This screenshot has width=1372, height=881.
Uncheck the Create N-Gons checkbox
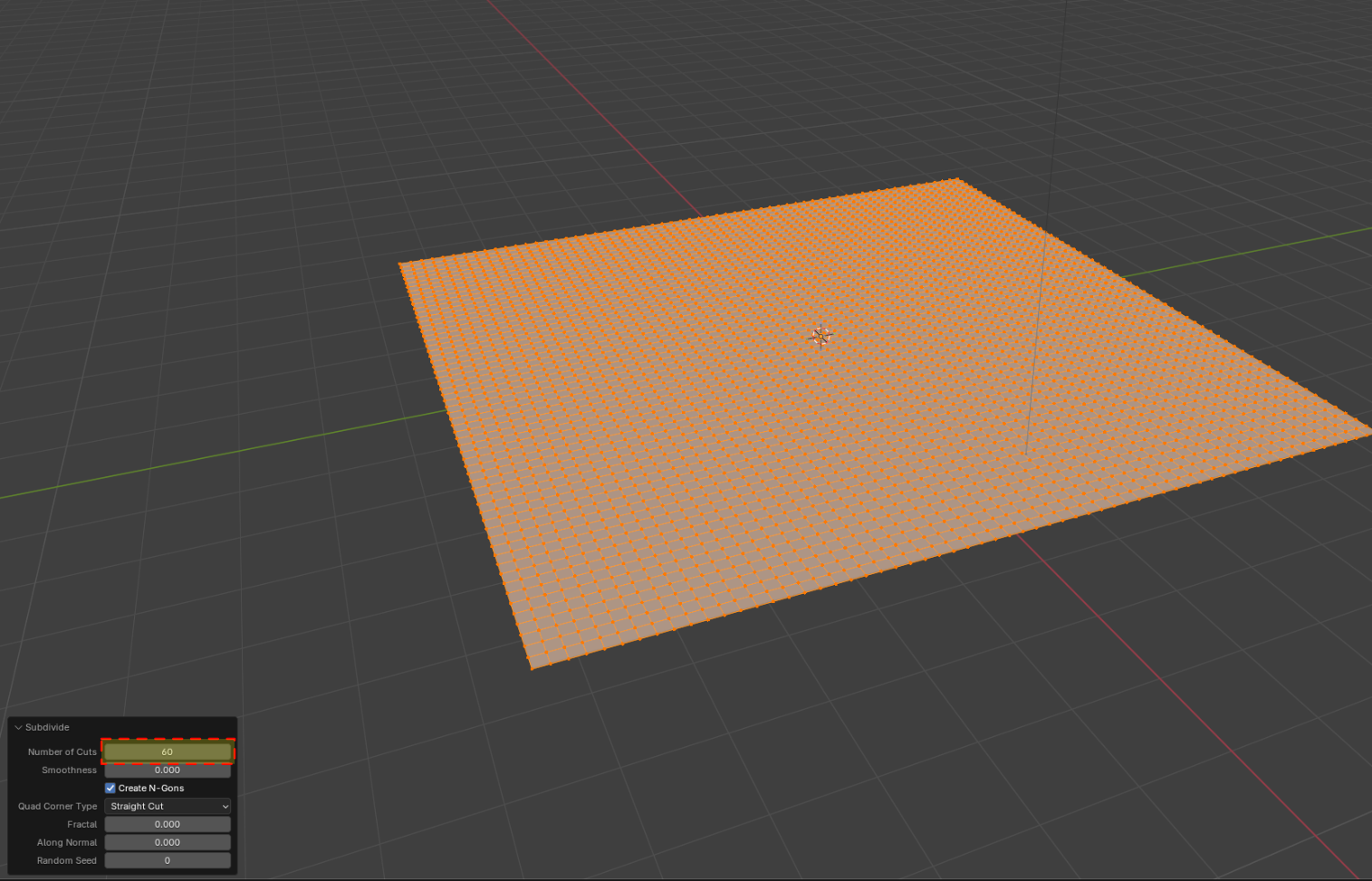click(x=110, y=788)
